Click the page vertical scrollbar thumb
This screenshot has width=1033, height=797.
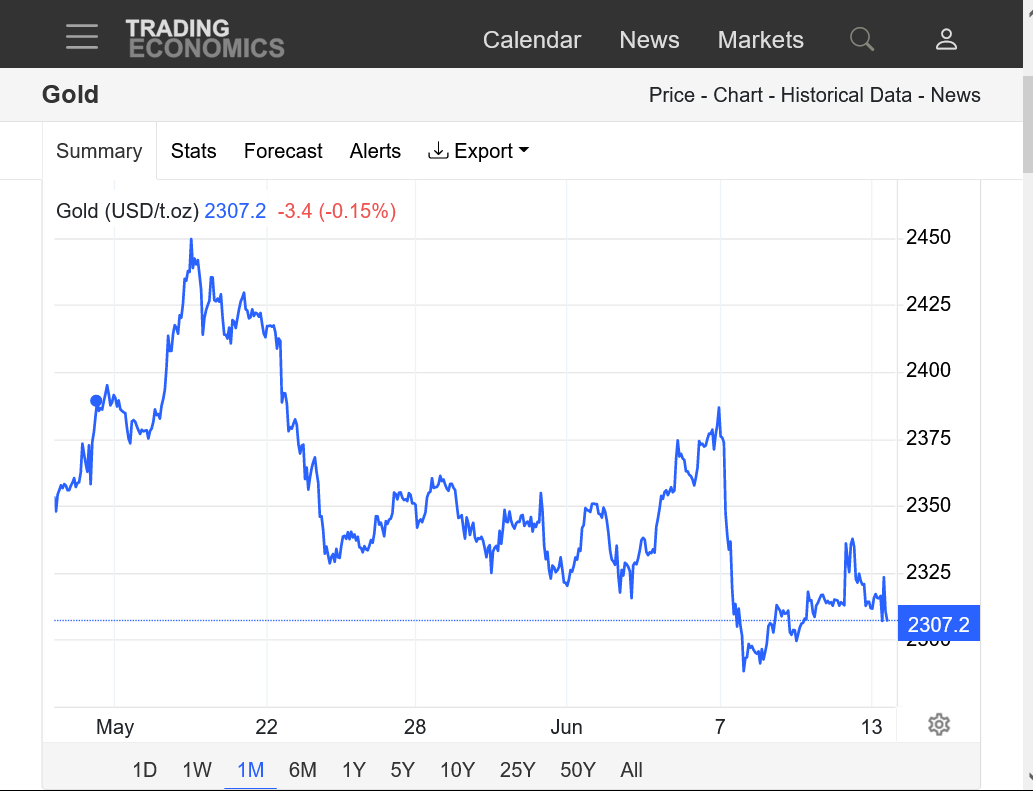1027,120
